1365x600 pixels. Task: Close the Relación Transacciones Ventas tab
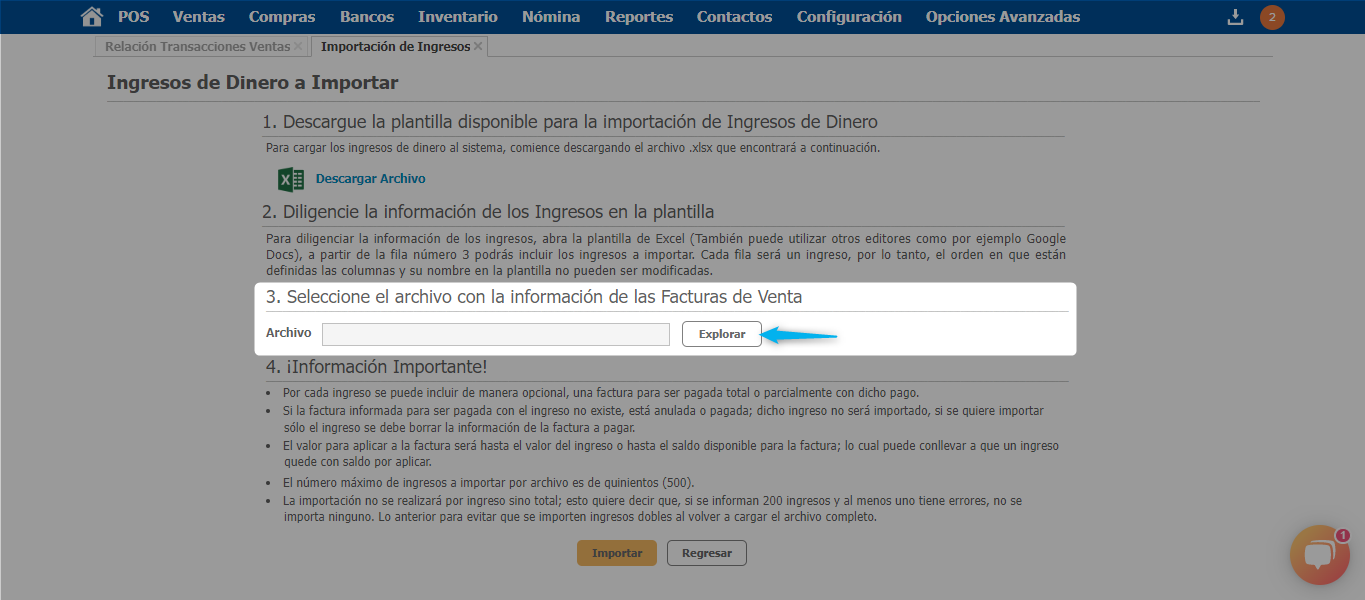coord(298,46)
